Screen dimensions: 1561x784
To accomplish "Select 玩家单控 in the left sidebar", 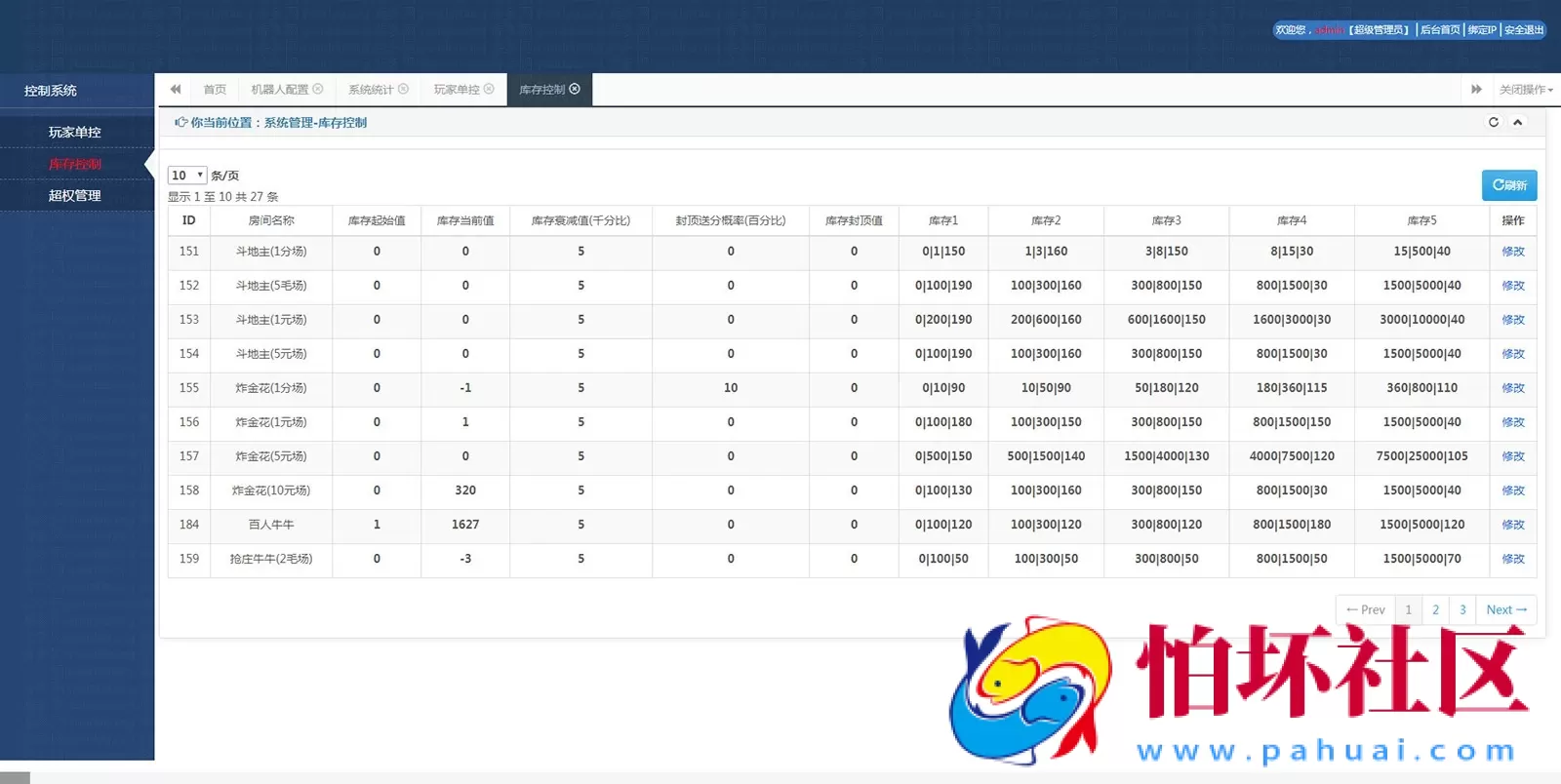I will coord(75,132).
